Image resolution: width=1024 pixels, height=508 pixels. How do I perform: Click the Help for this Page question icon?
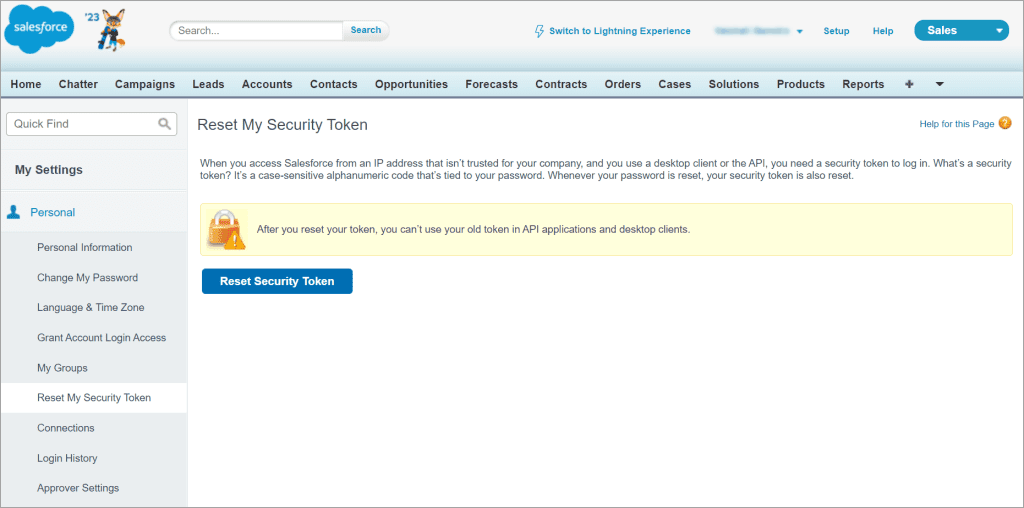1005,123
